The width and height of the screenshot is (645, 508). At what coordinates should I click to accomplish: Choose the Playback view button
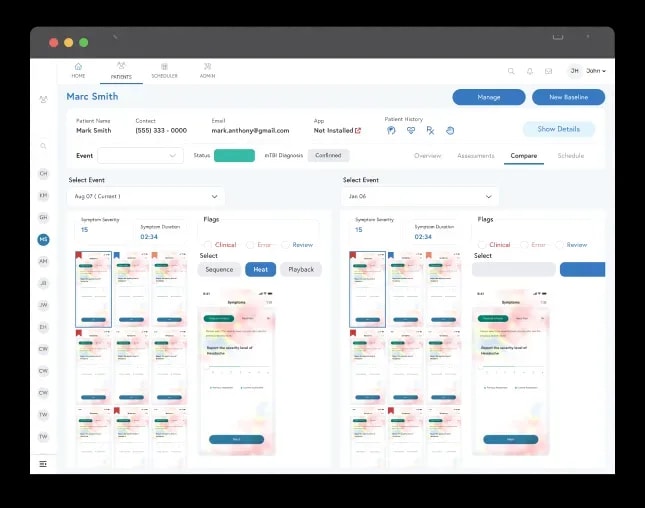click(301, 269)
